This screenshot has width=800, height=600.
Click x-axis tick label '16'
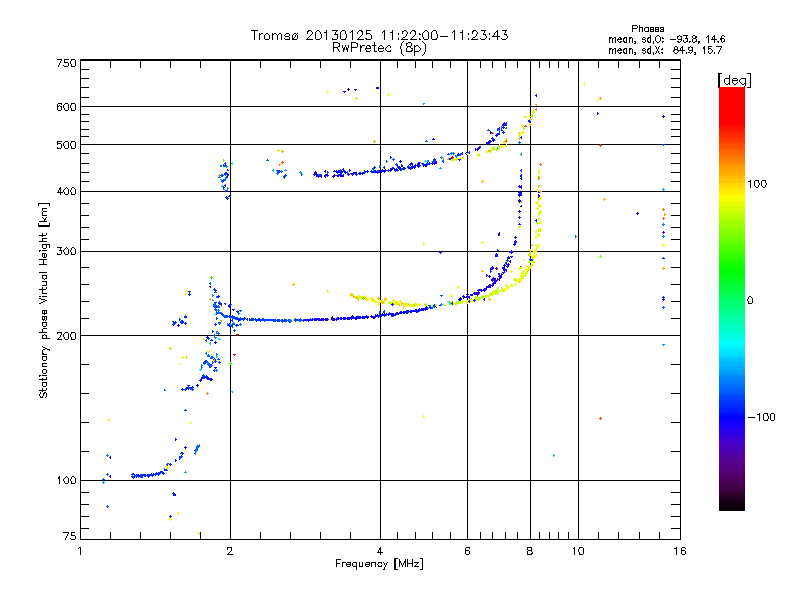pyautogui.click(x=680, y=551)
